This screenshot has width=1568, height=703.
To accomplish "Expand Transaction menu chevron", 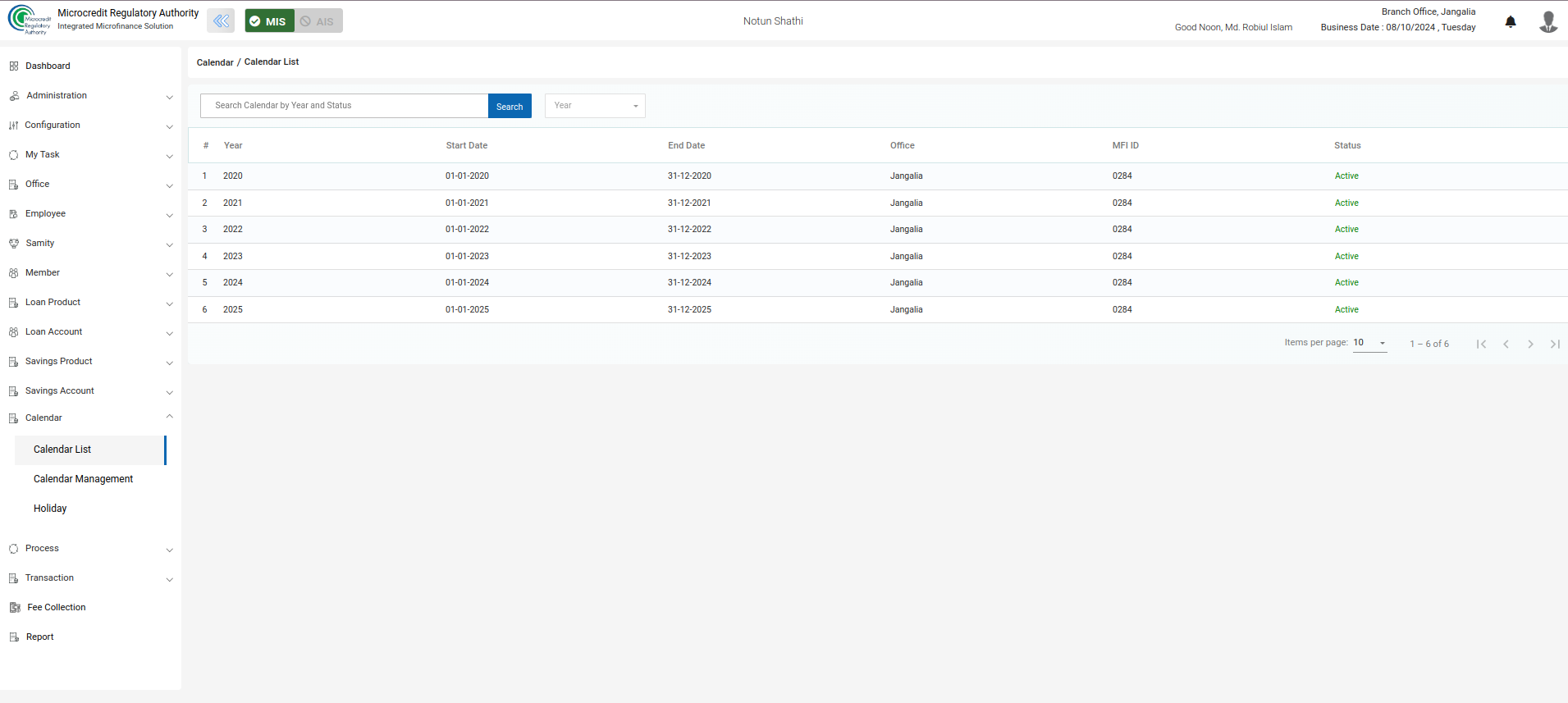I will [x=169, y=579].
